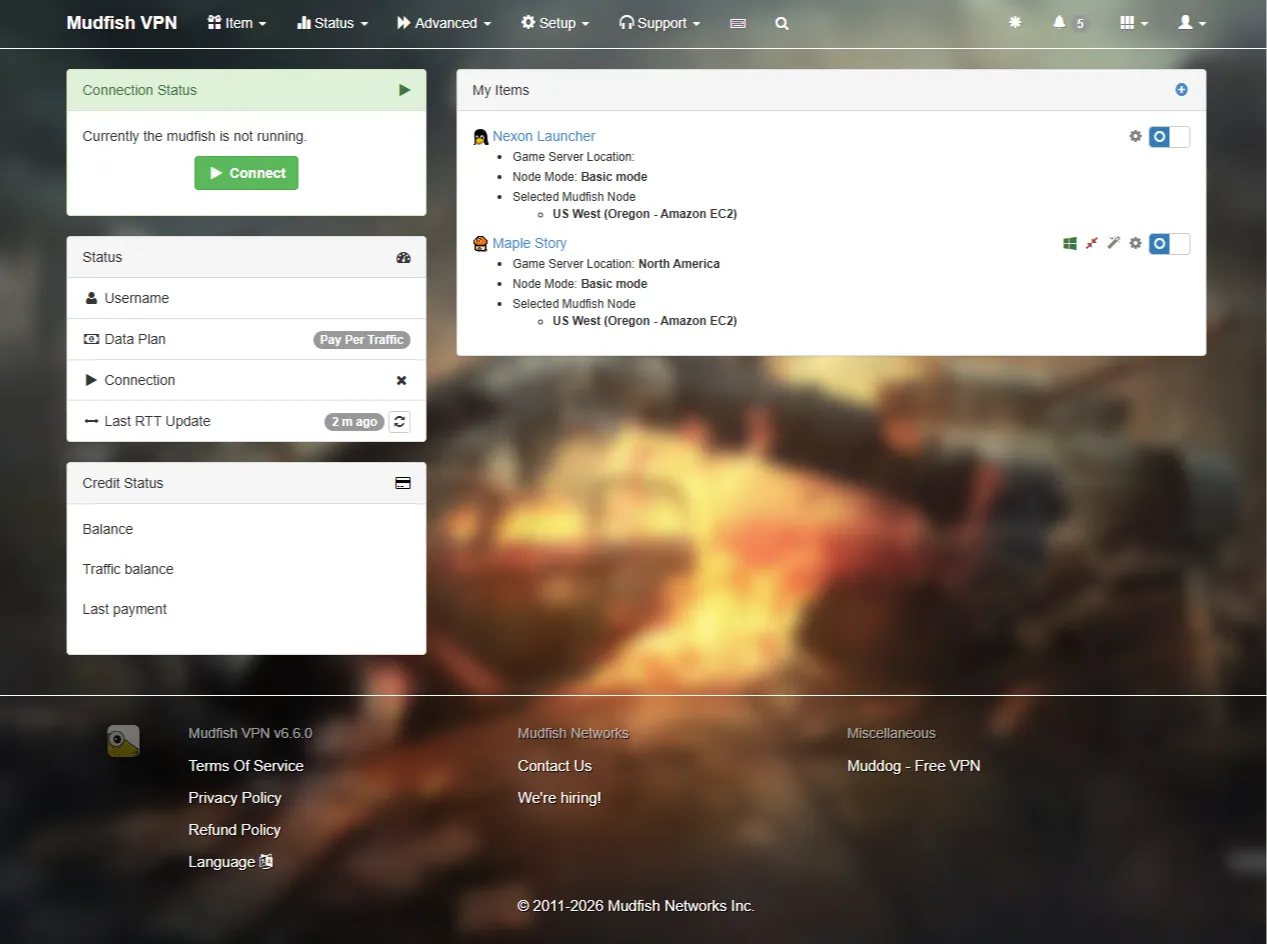Open the Nexon Launcher item link

point(544,136)
